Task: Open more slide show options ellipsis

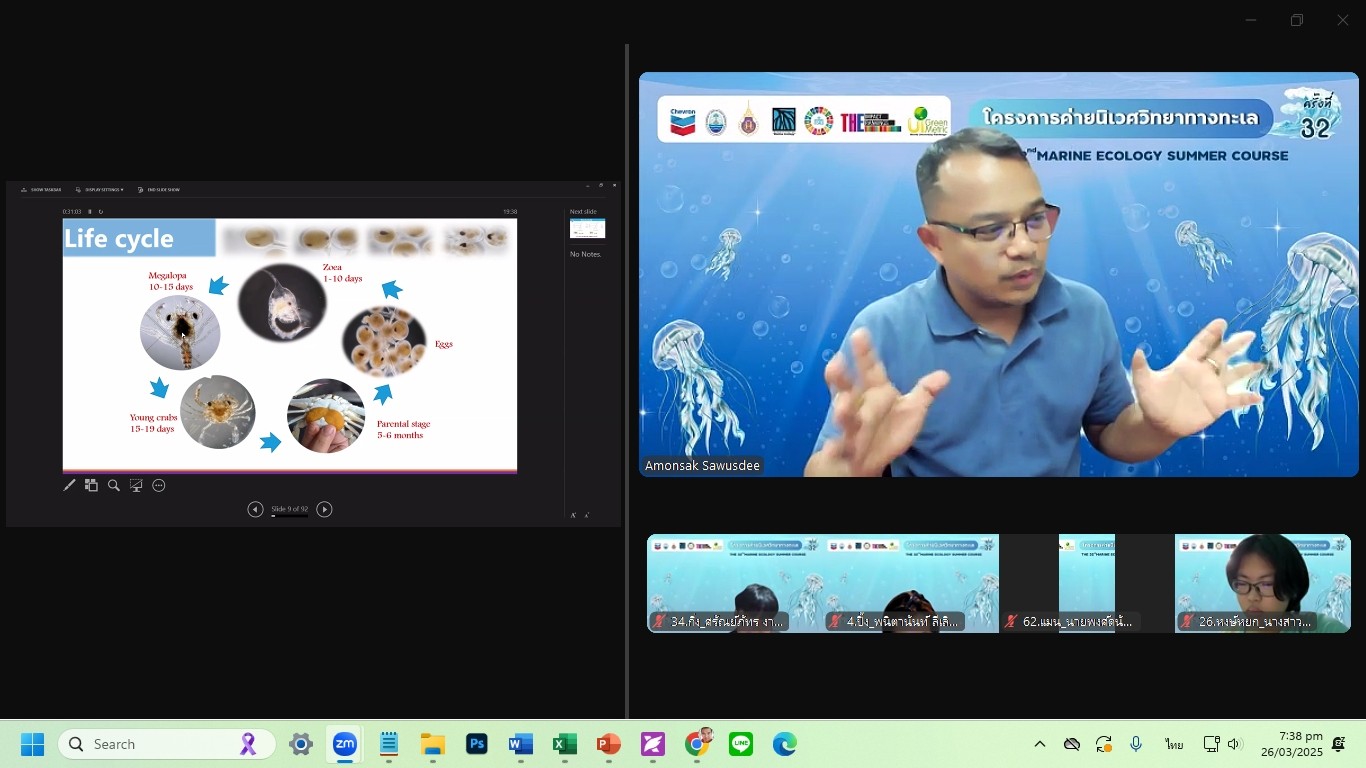Action: [x=158, y=486]
